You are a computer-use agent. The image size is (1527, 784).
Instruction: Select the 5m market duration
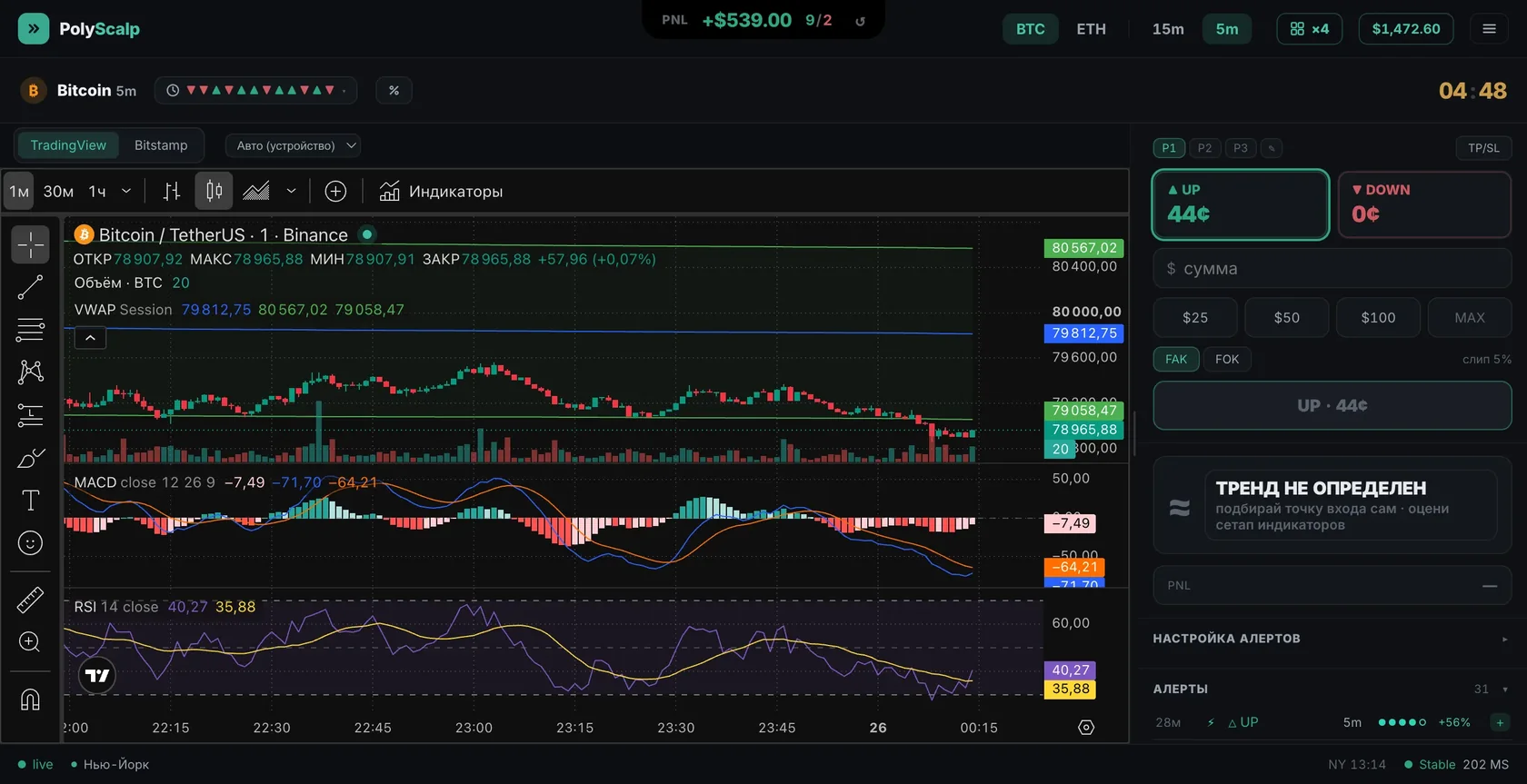(x=1227, y=29)
